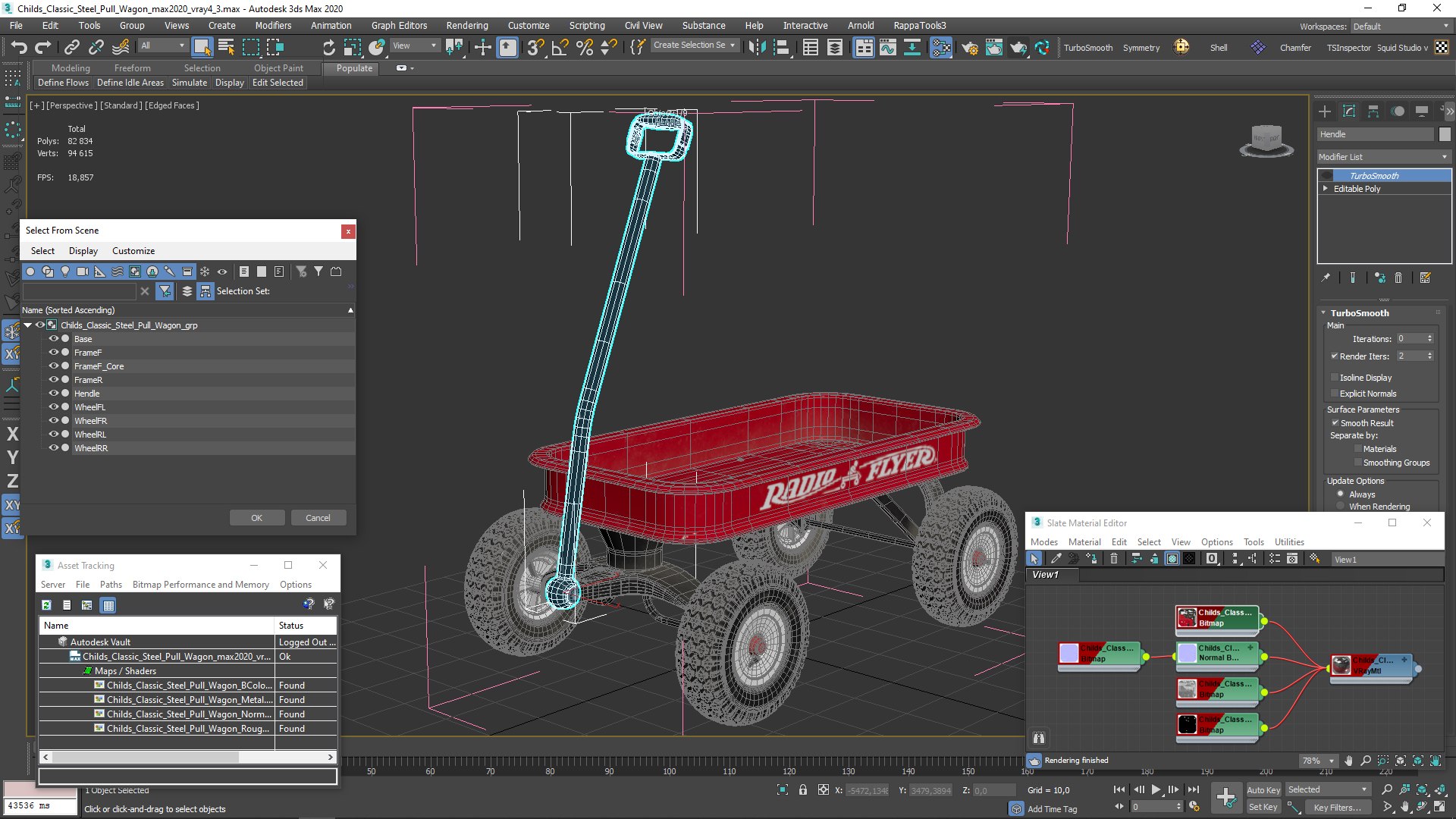Click OK in Select From Scene
The width and height of the screenshot is (1456, 819).
click(x=257, y=518)
